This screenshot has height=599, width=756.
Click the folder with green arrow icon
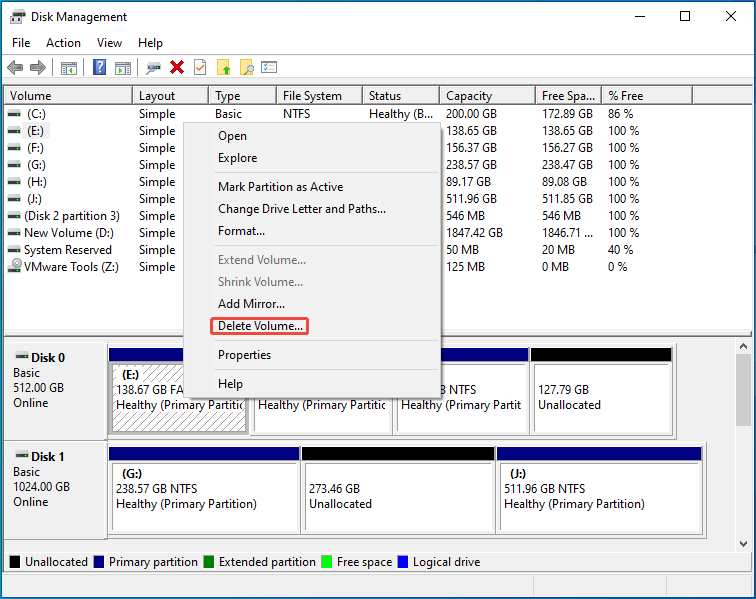(224, 68)
